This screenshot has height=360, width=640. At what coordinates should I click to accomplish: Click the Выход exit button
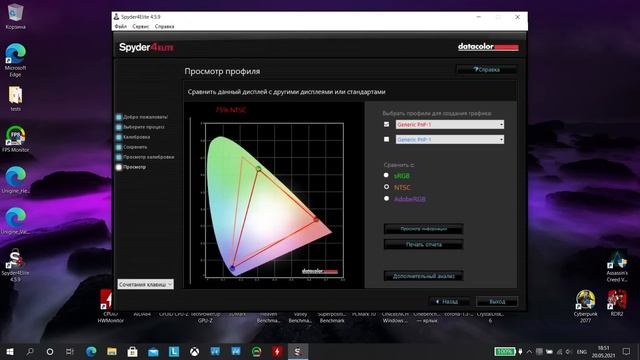[x=497, y=302]
